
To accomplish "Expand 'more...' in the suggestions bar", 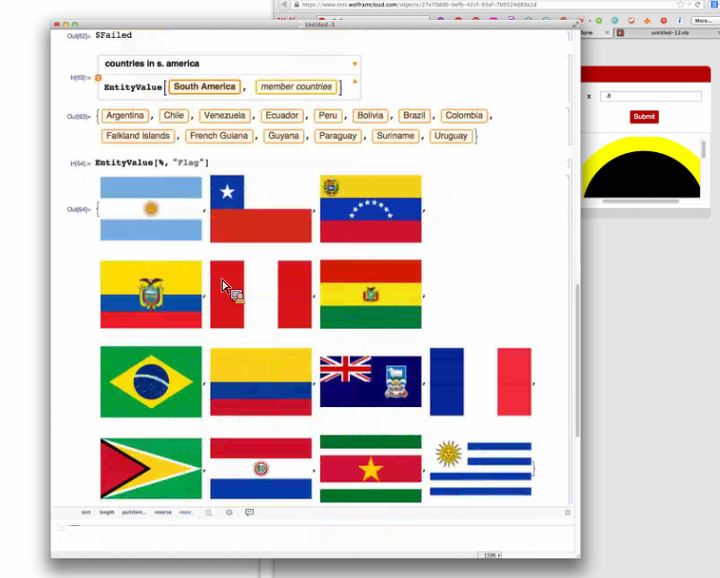I will coord(185,512).
